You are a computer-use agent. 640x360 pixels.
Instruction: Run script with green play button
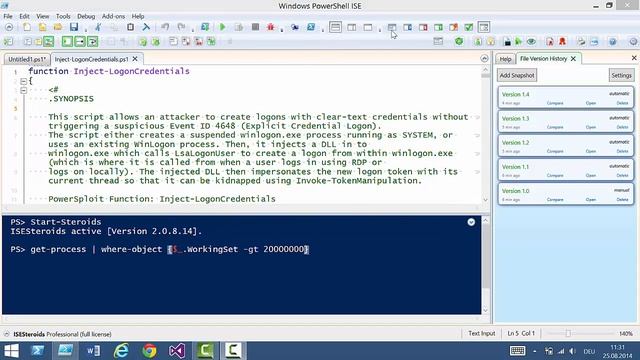(222, 27)
